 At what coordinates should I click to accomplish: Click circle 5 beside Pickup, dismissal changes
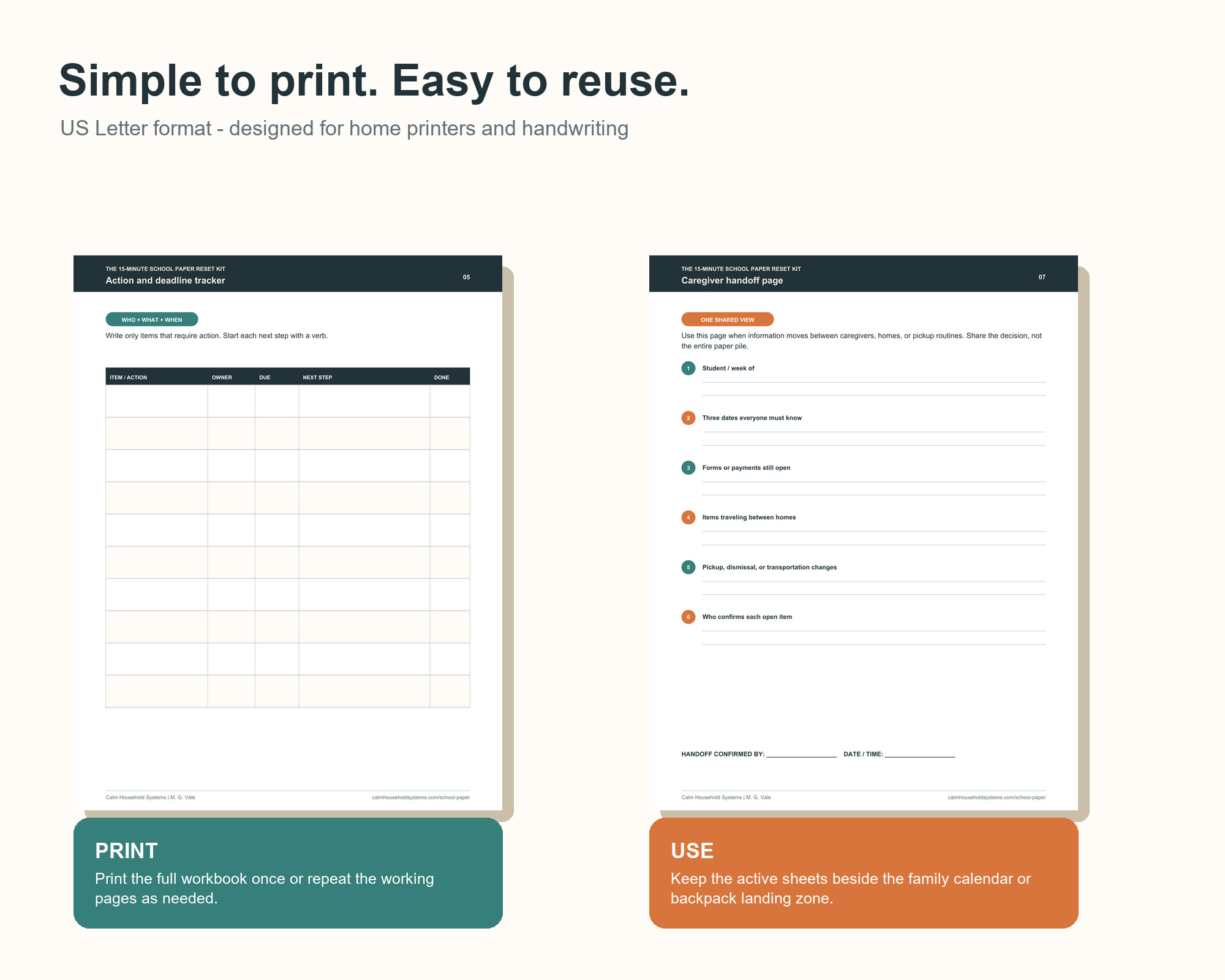tap(688, 567)
